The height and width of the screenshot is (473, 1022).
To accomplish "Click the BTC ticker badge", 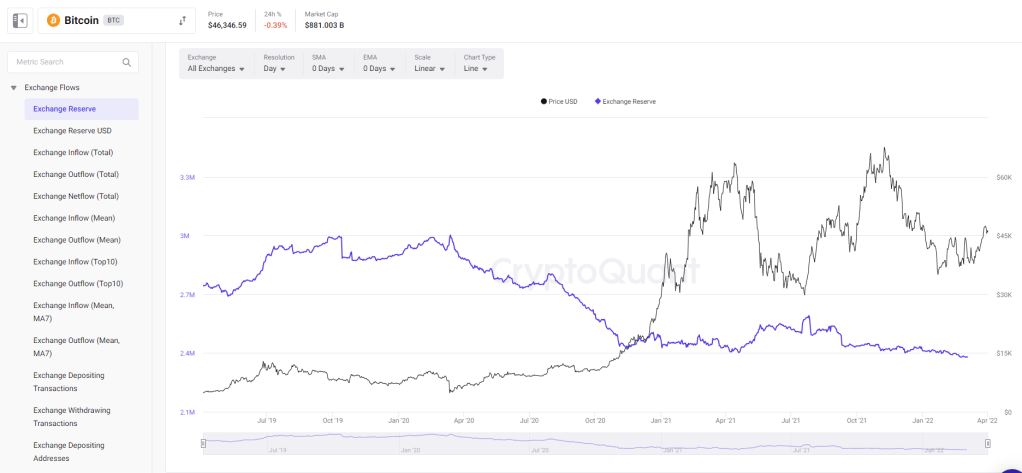I will tap(113, 20).
